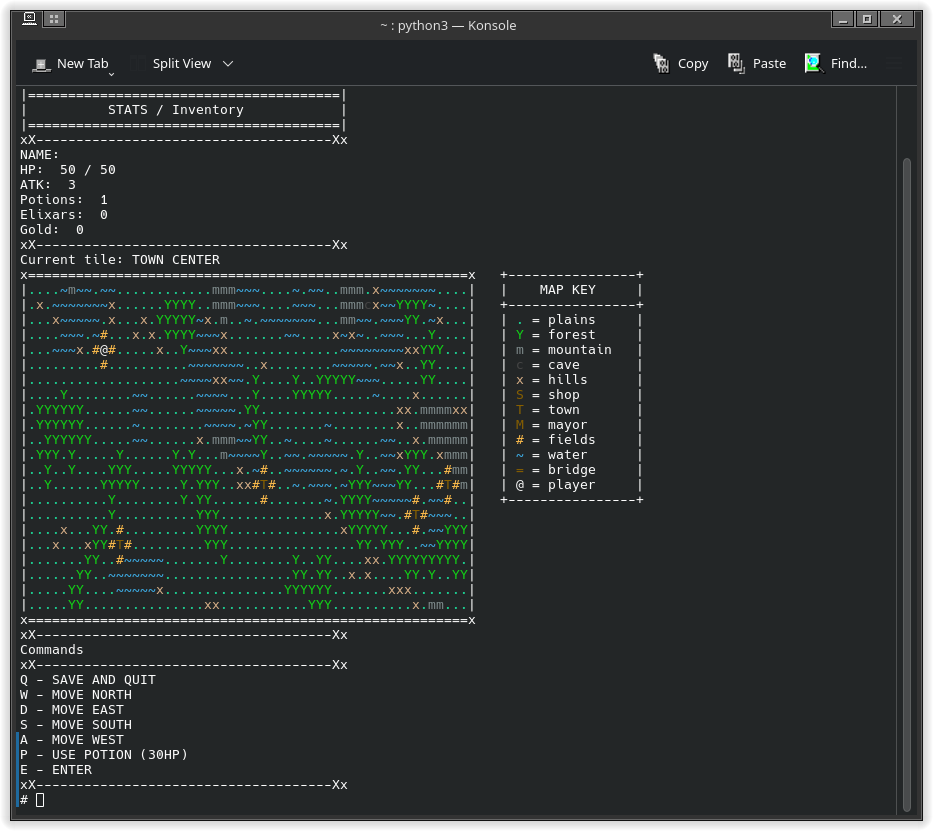
Task: Open the Find... search tool
Action: (x=835, y=64)
